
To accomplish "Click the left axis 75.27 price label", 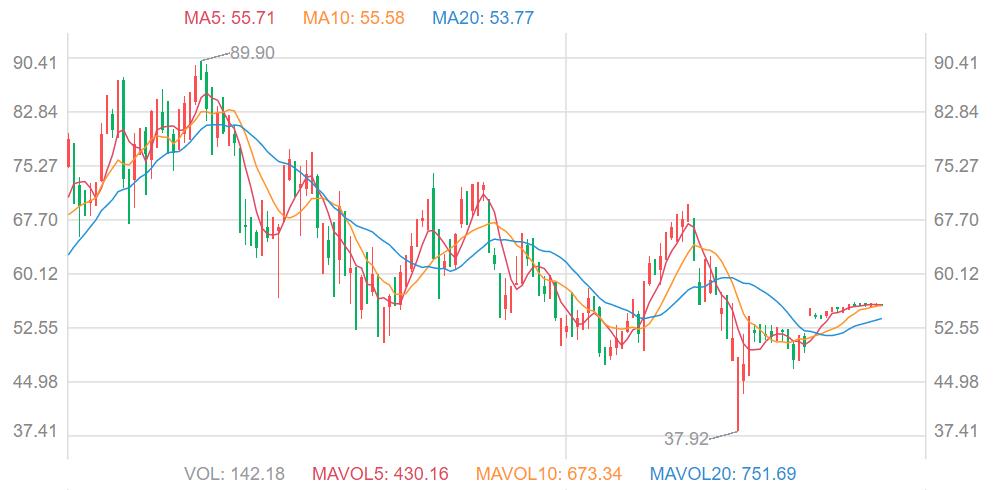I will pyautogui.click(x=34, y=166).
